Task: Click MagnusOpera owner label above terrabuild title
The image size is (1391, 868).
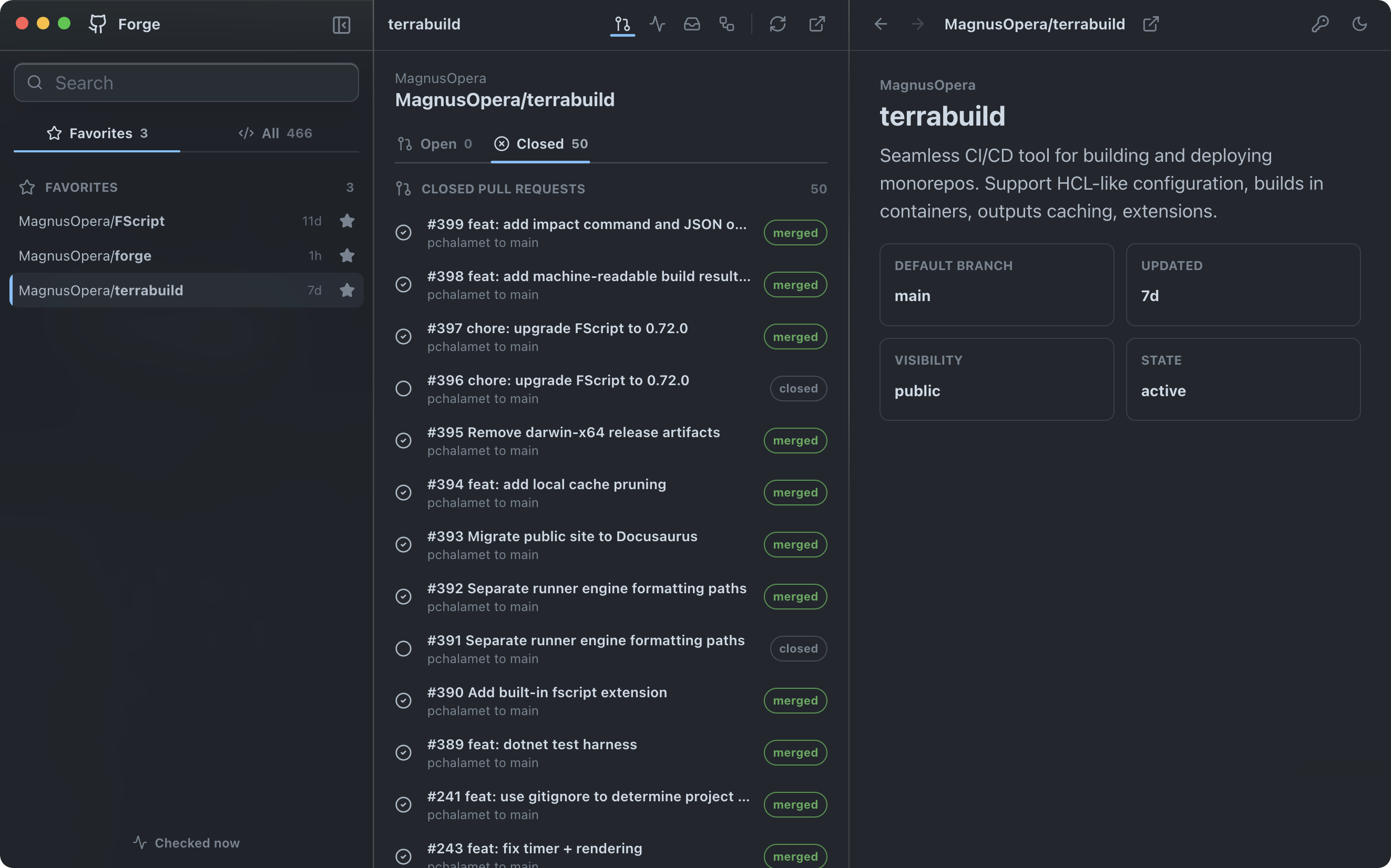Action: tap(927, 85)
